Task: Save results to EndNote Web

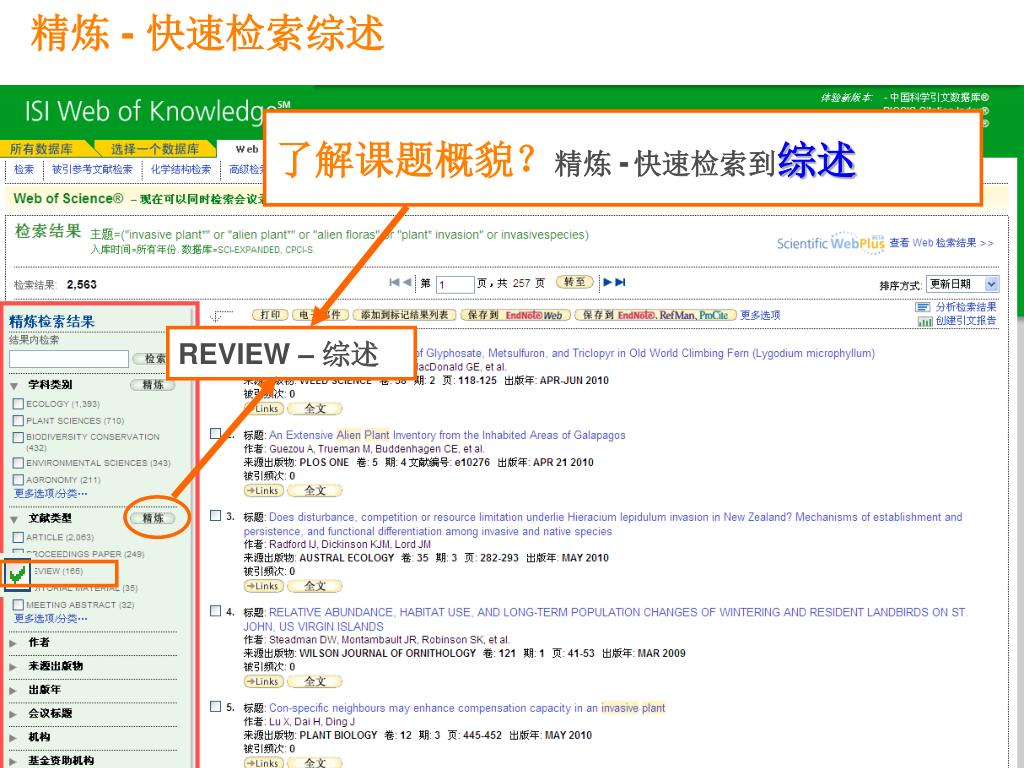Action: (x=516, y=315)
